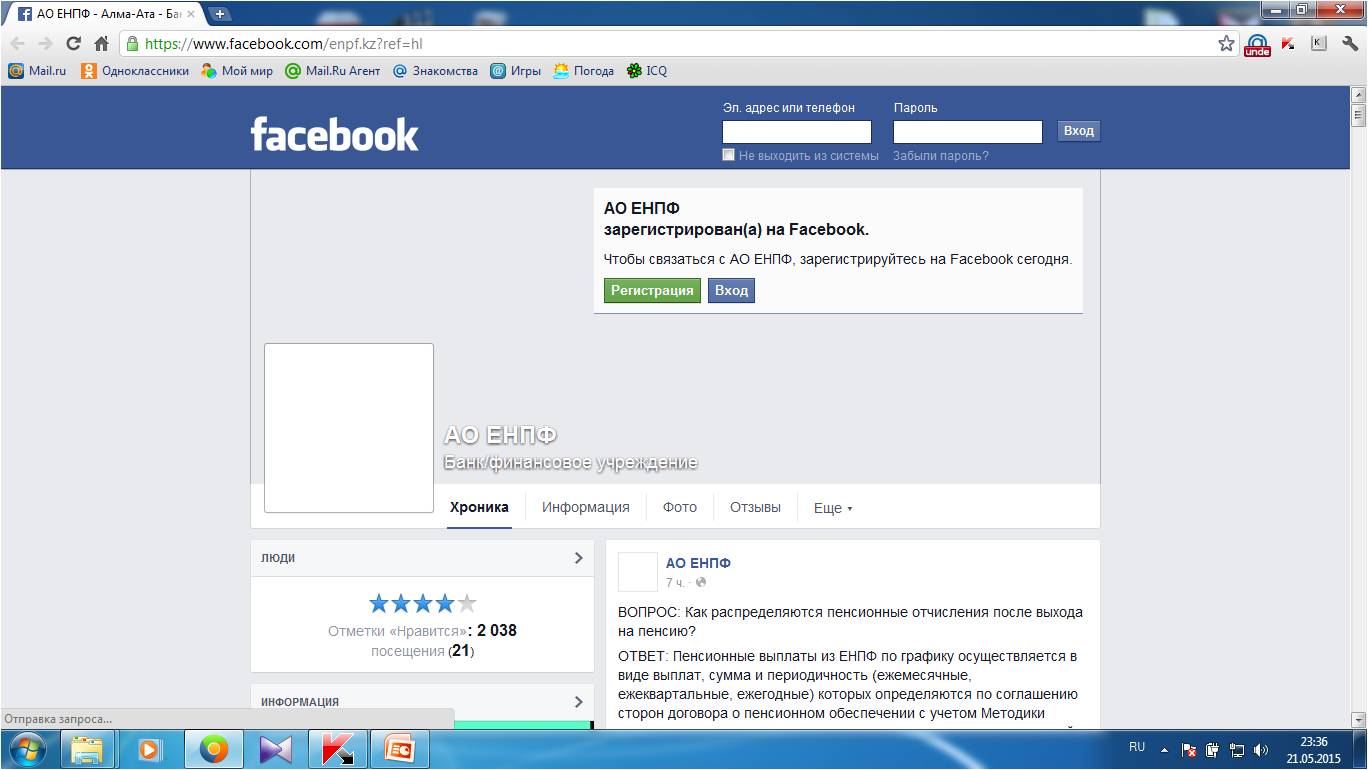Image resolution: width=1368 pixels, height=770 pixels.
Task: Click the Забыли пароль? link
Action: [x=941, y=155]
